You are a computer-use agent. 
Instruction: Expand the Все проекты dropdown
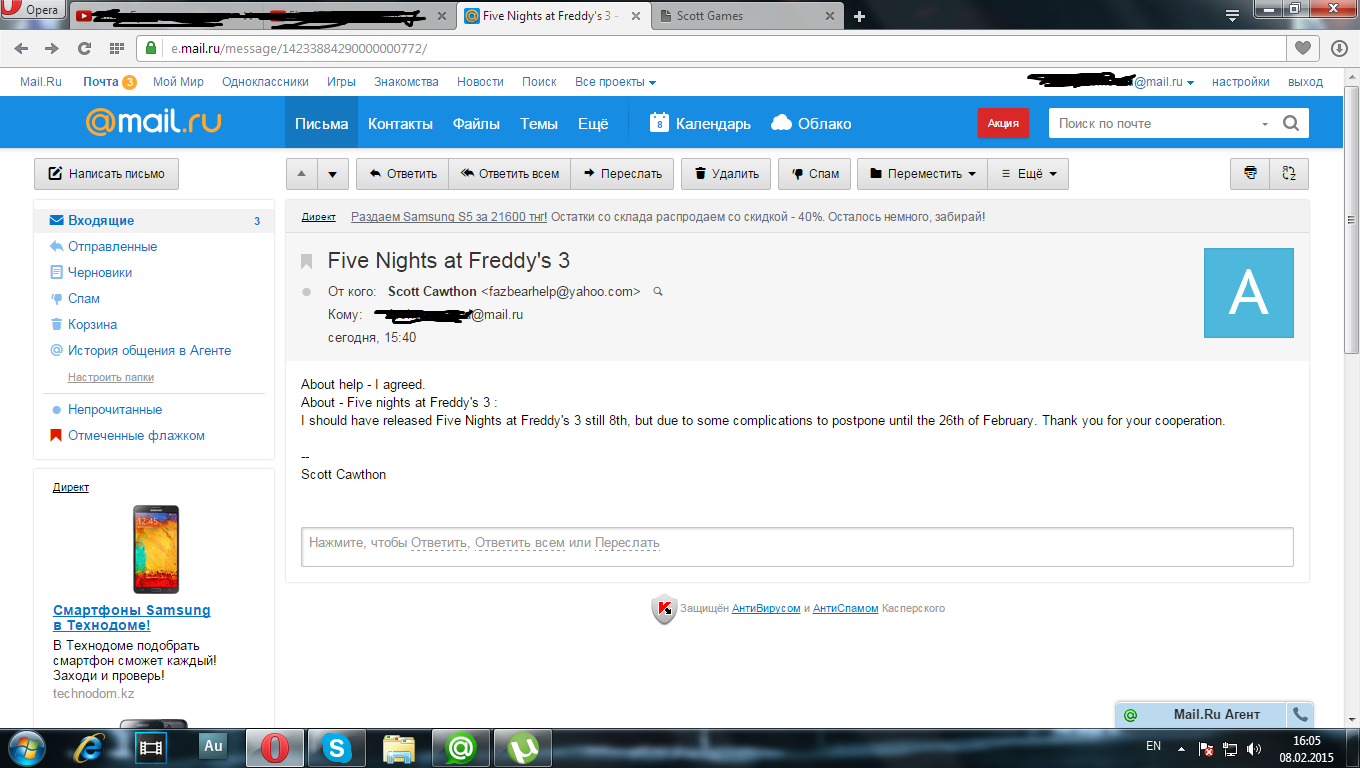615,82
